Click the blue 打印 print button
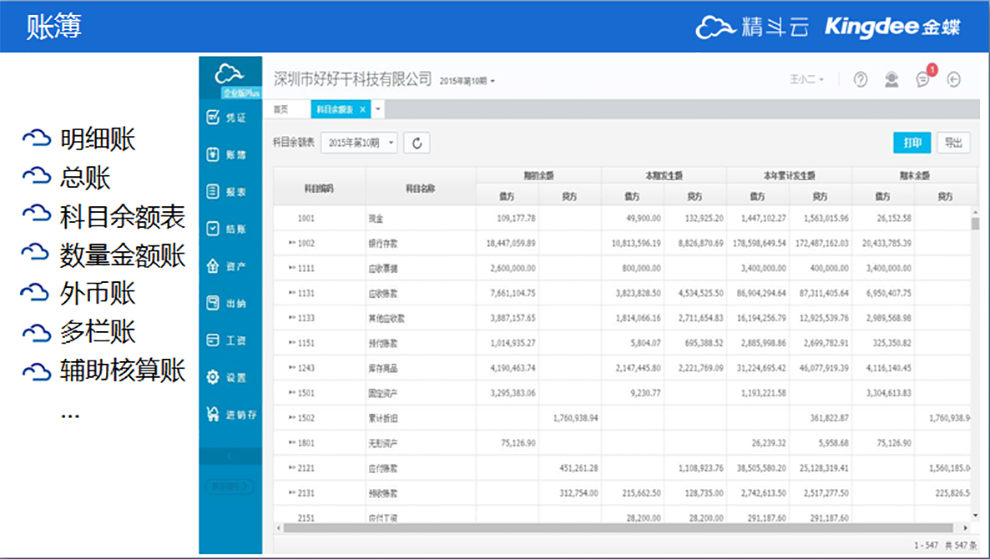 [912, 143]
